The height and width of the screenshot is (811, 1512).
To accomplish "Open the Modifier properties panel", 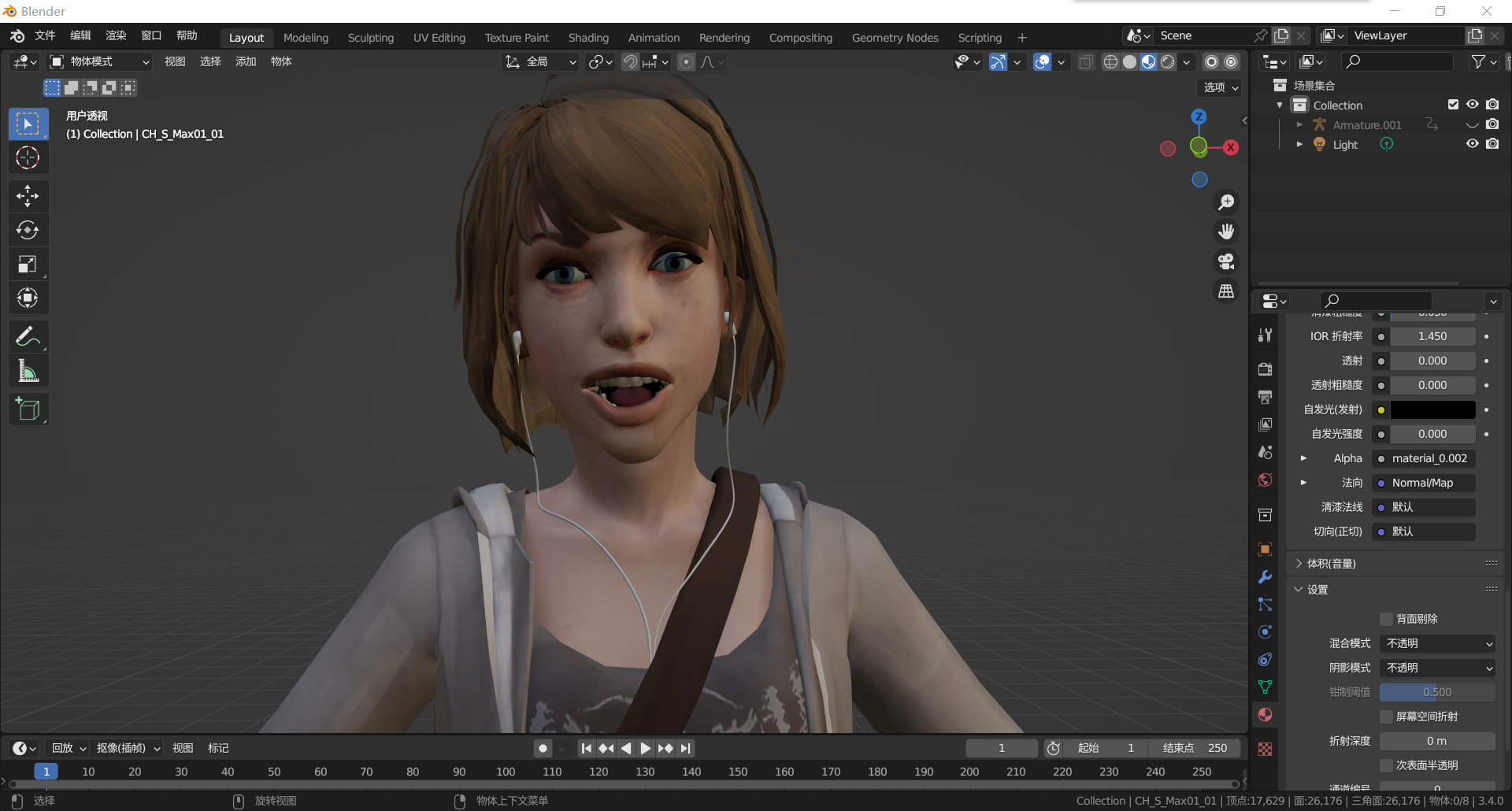I will tap(1265, 576).
